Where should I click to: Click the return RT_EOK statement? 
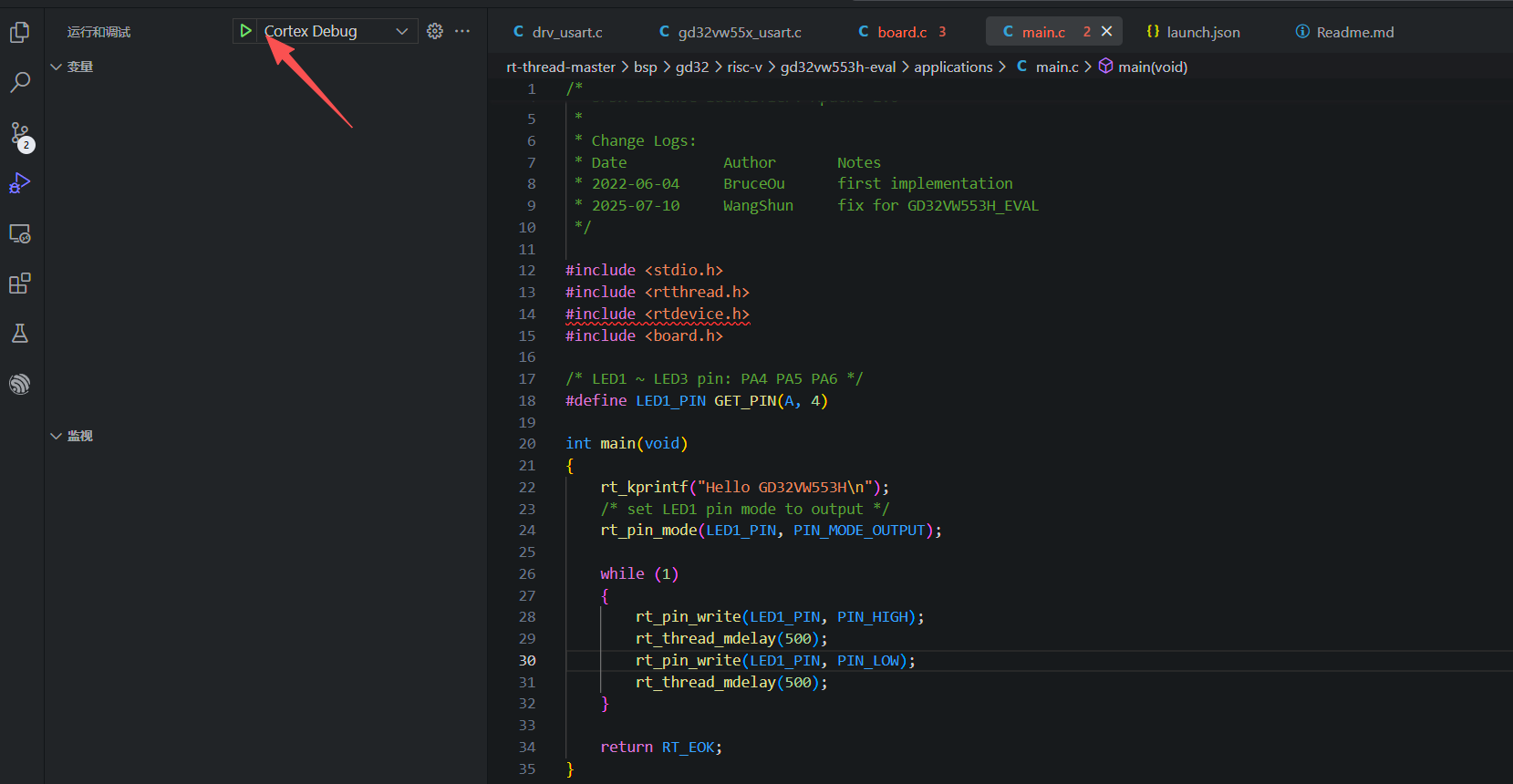pos(661,747)
